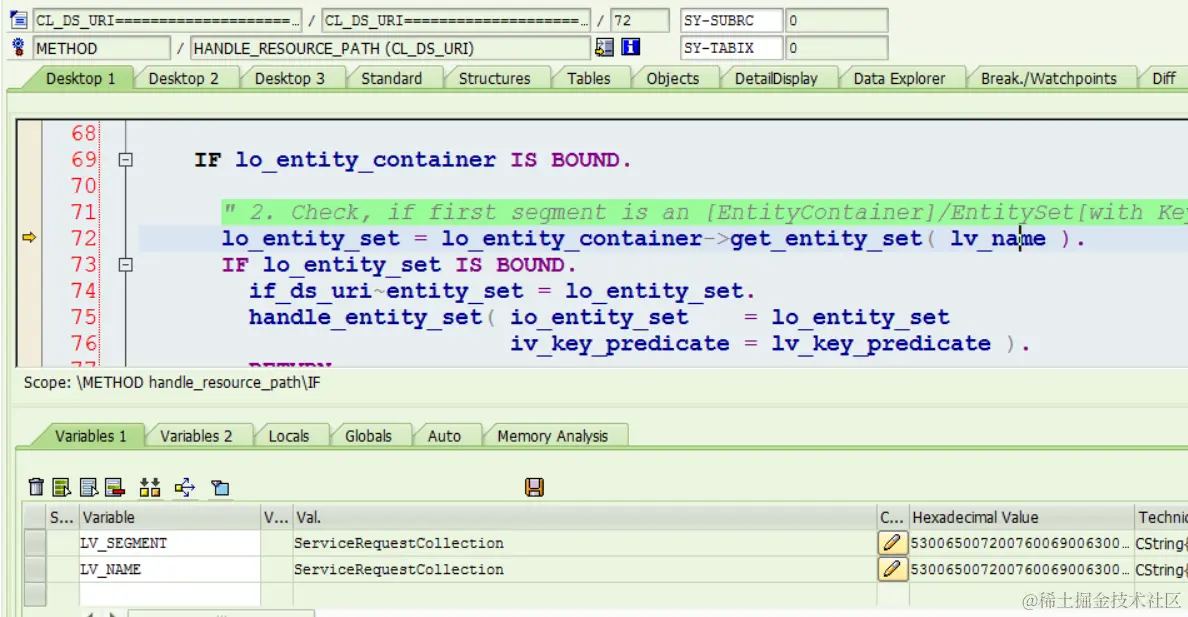
Task: Click the second CL_DS_URI include field
Action: pyautogui.click(x=456, y=20)
